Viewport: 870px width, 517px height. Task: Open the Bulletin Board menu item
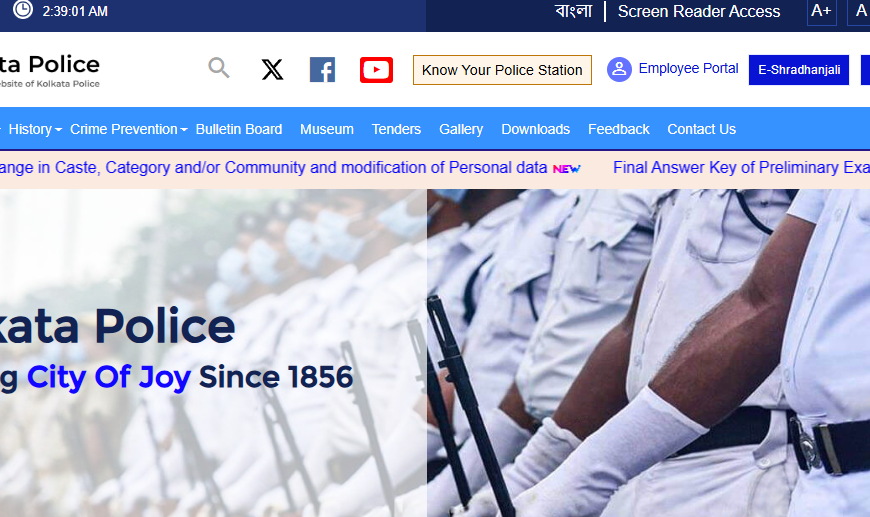pos(239,129)
